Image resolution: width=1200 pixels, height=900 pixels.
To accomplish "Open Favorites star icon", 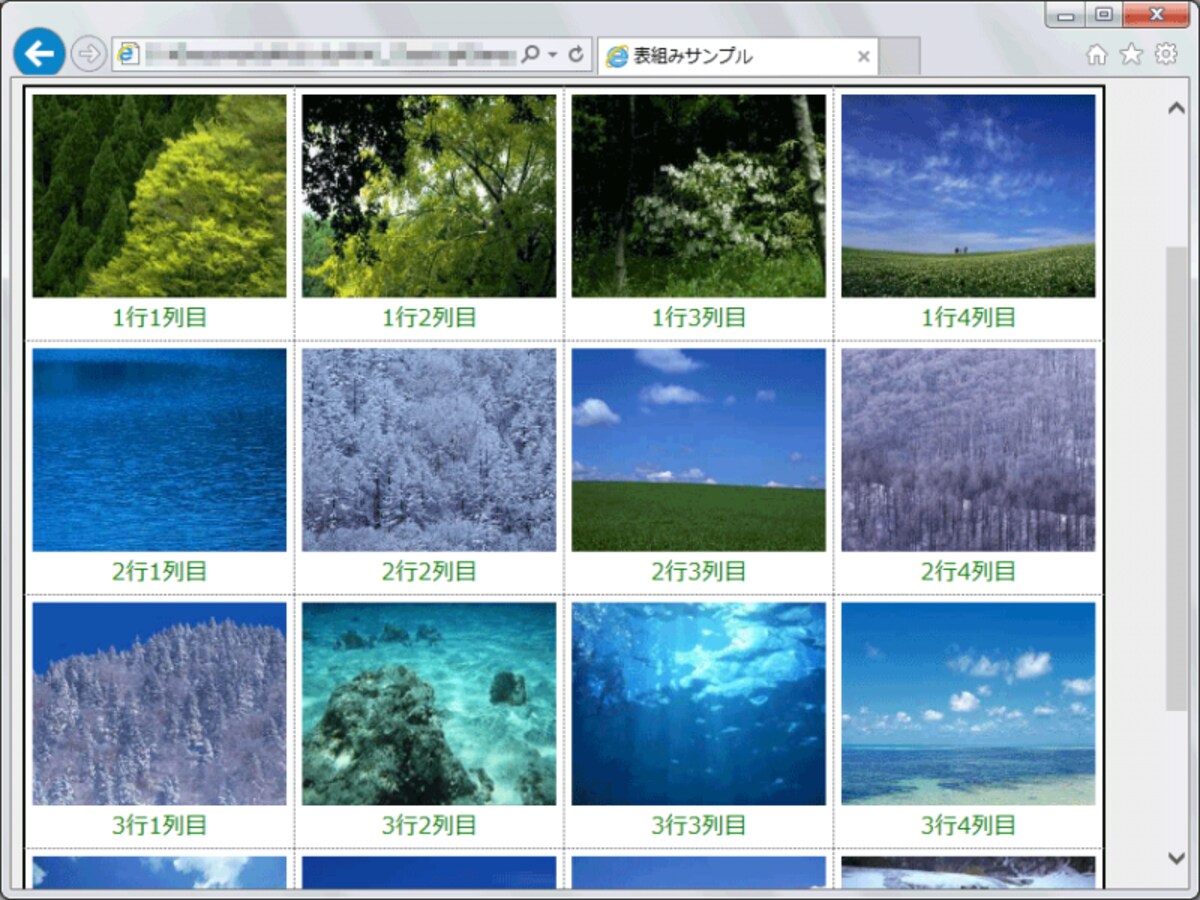I will pos(1131,54).
